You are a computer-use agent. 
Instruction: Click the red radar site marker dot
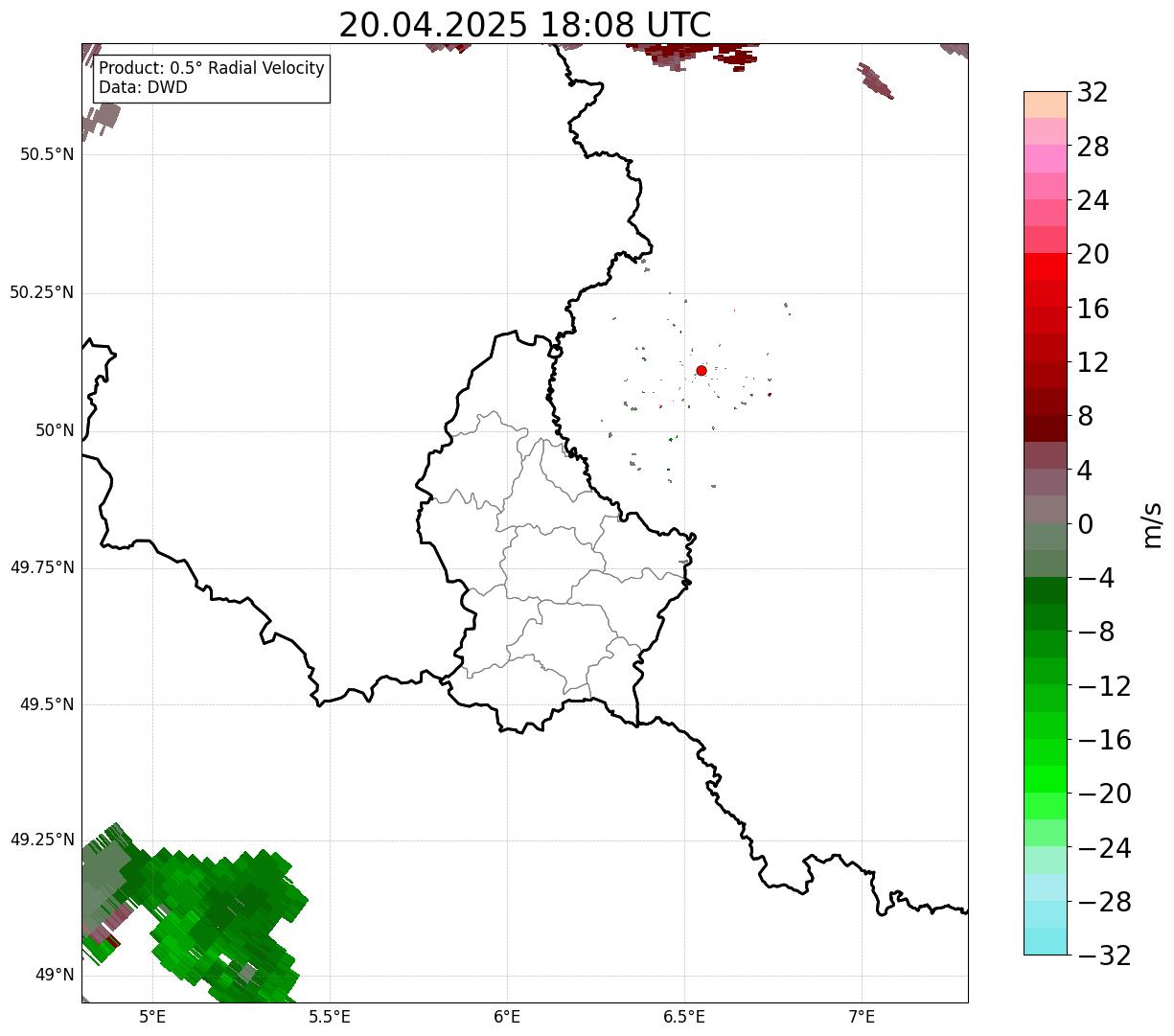pyautogui.click(x=702, y=370)
